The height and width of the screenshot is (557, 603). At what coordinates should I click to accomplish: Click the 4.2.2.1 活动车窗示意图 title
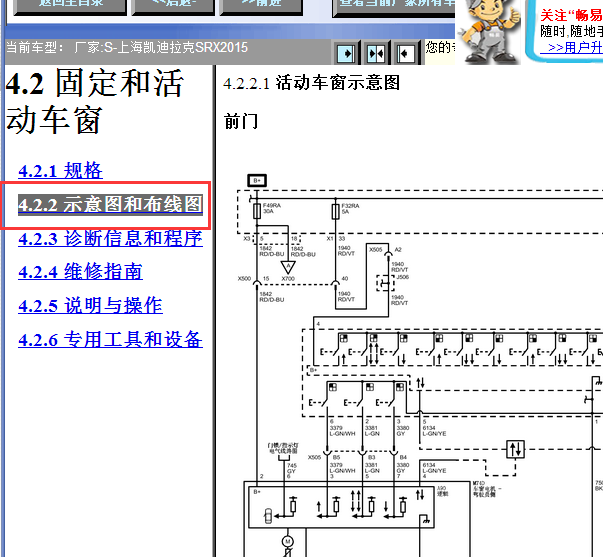(x=311, y=83)
